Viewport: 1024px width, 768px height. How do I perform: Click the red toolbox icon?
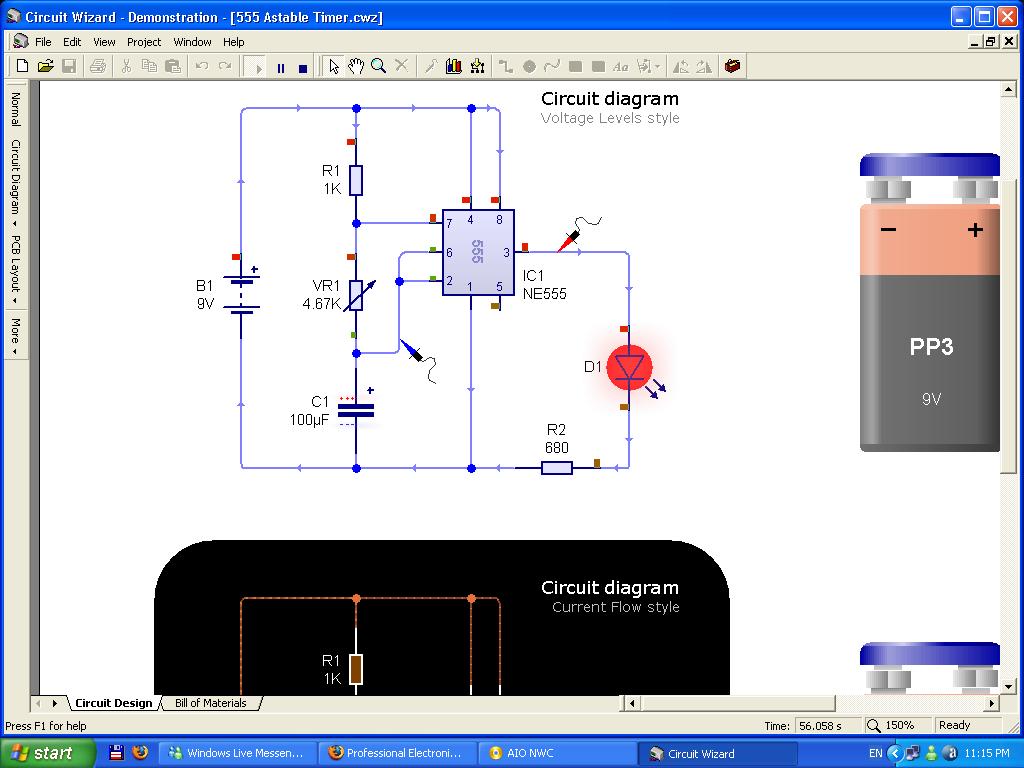[x=733, y=66]
